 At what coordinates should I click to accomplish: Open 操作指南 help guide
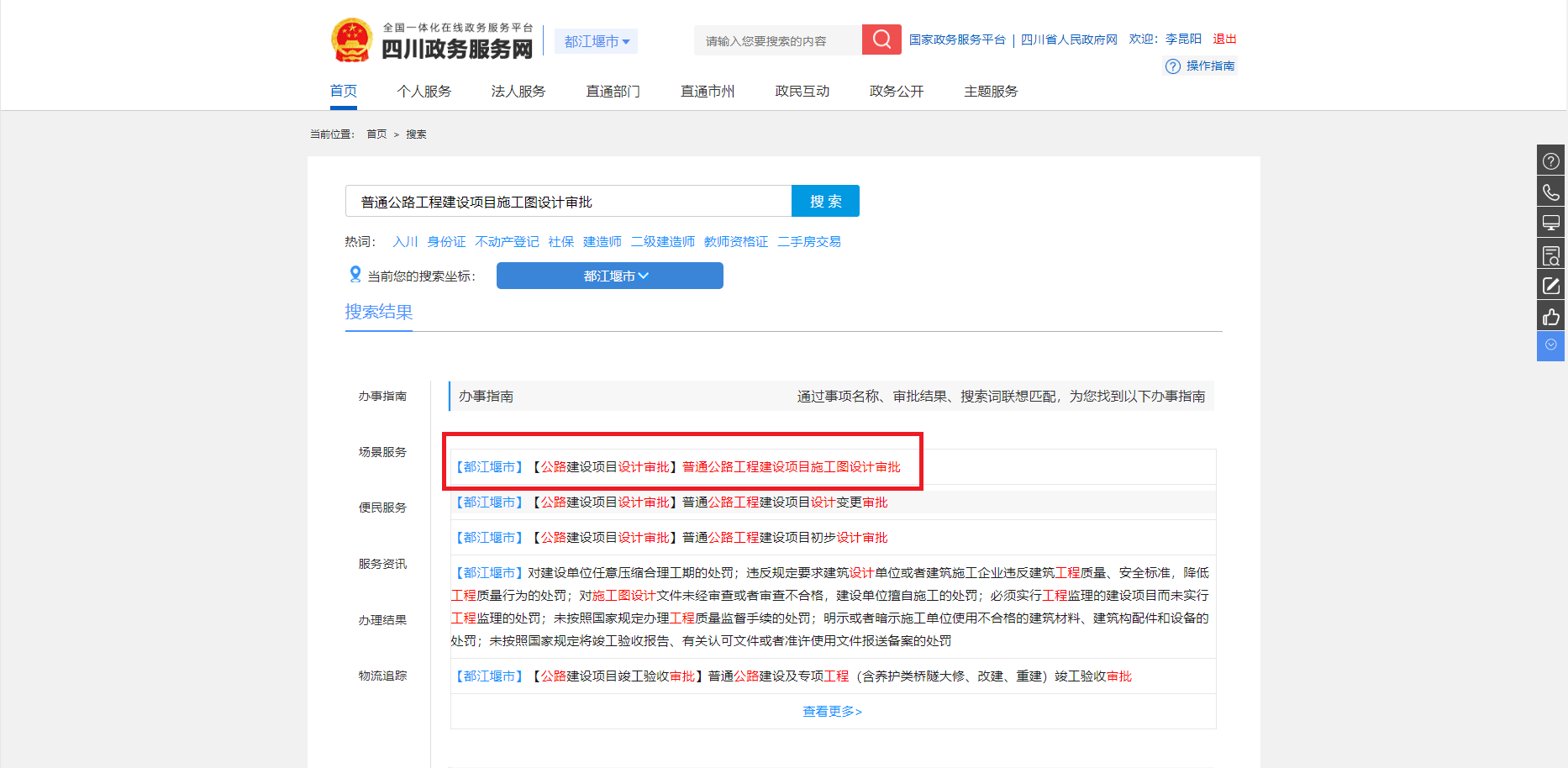click(1200, 66)
